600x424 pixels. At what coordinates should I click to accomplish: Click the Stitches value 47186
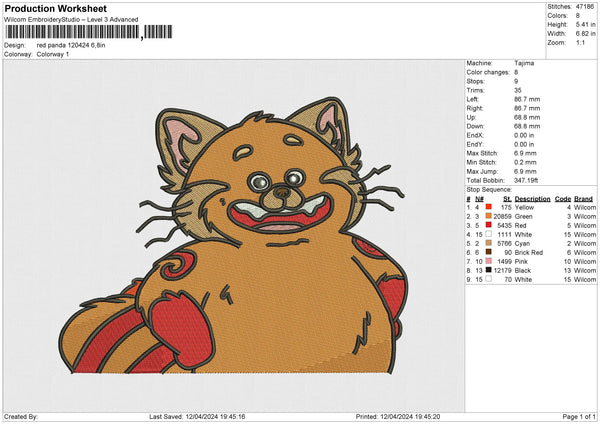point(585,7)
